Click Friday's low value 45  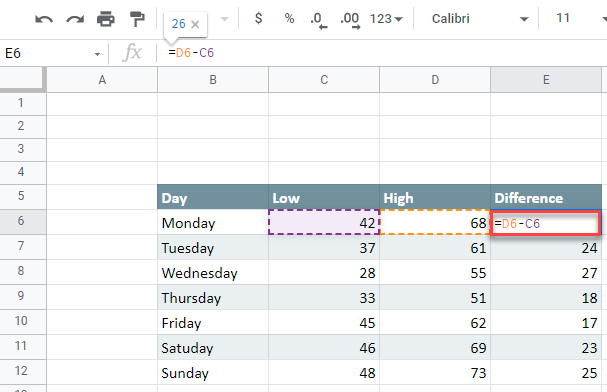click(x=324, y=322)
